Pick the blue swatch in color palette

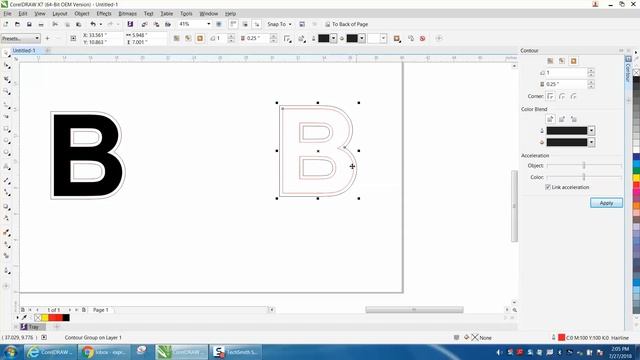click(x=636, y=157)
